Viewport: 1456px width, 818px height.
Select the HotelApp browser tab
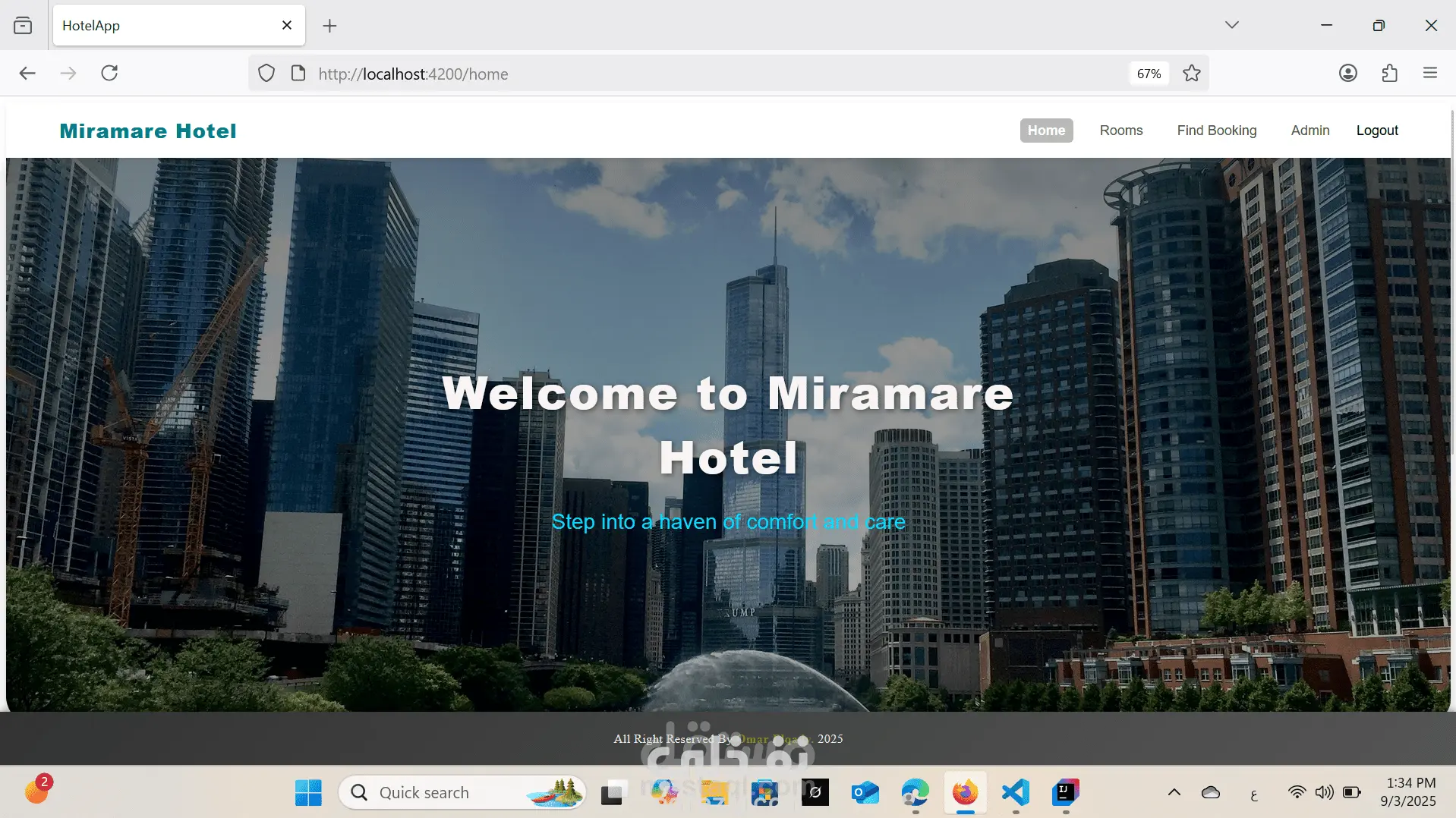tap(179, 25)
